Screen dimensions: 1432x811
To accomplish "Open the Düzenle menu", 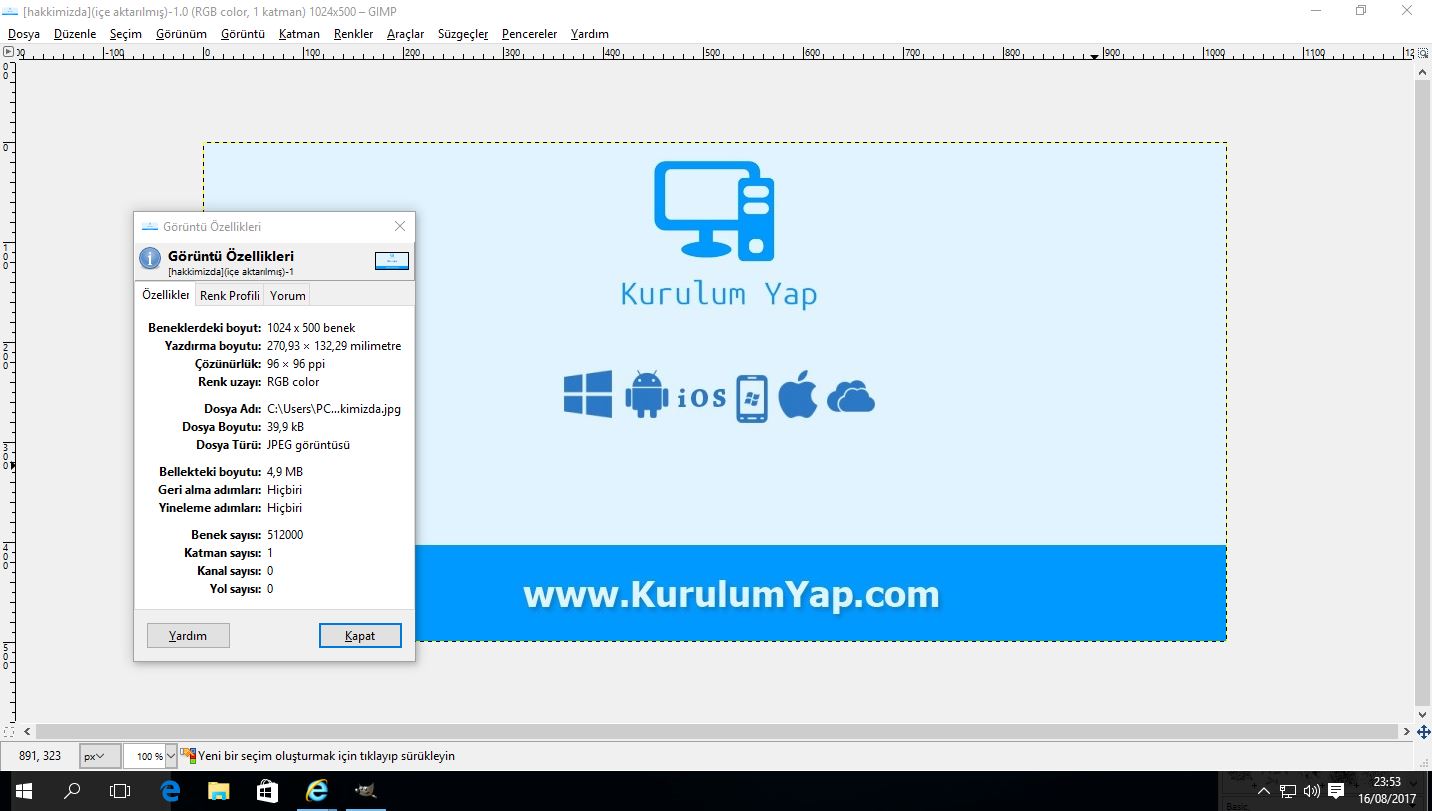I will point(75,34).
